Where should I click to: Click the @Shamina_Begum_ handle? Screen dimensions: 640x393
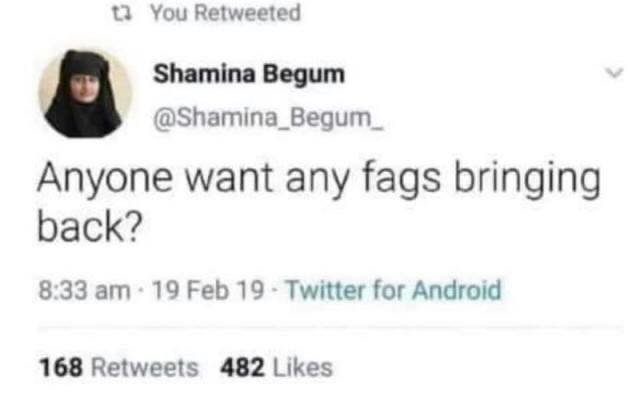pos(268,118)
